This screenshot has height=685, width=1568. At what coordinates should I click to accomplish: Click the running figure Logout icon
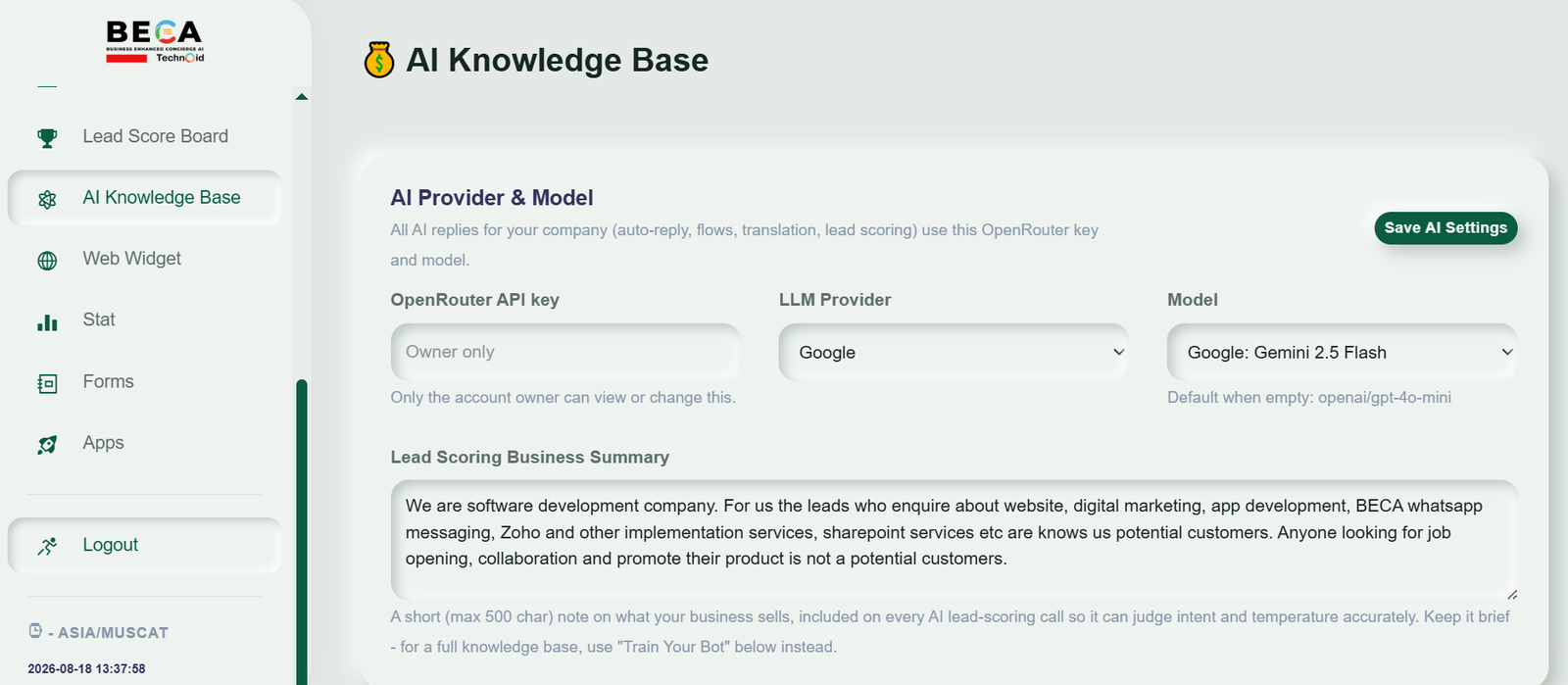47,546
